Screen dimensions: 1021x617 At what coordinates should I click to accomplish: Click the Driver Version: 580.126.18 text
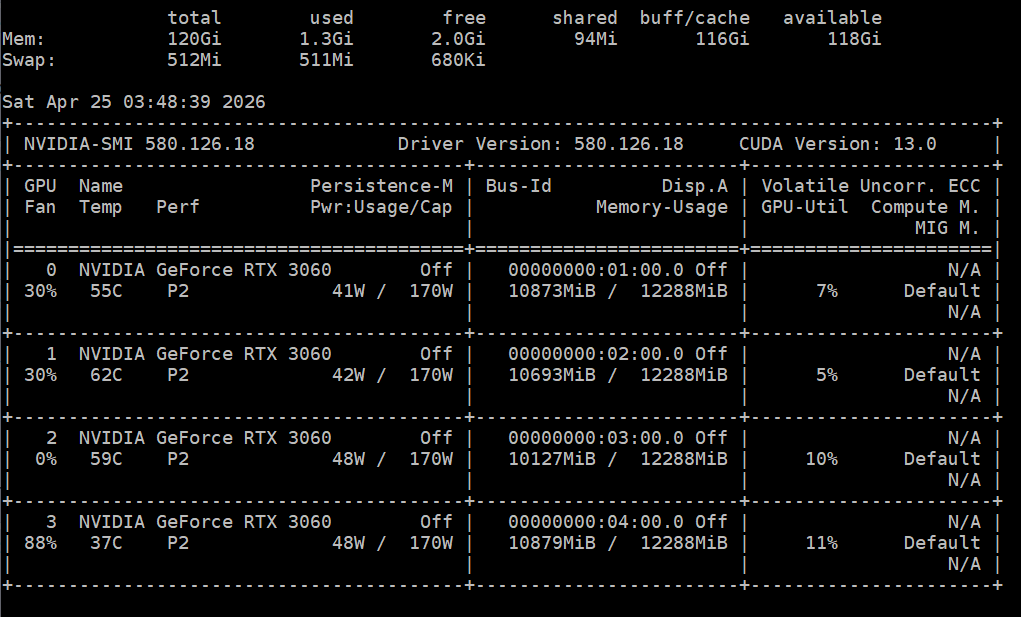click(x=540, y=144)
